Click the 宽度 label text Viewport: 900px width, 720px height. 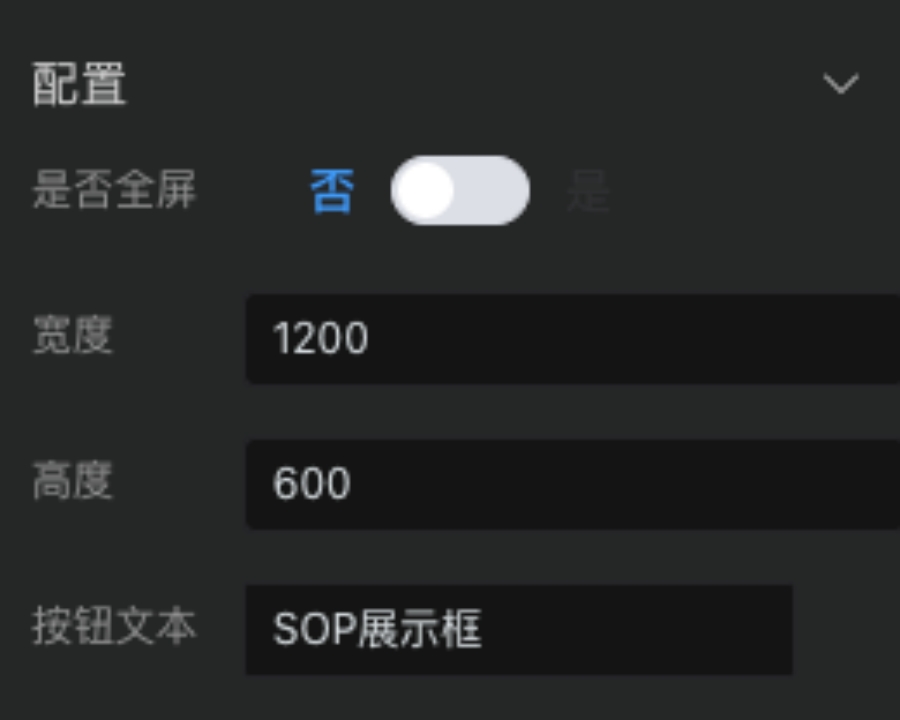pos(72,337)
